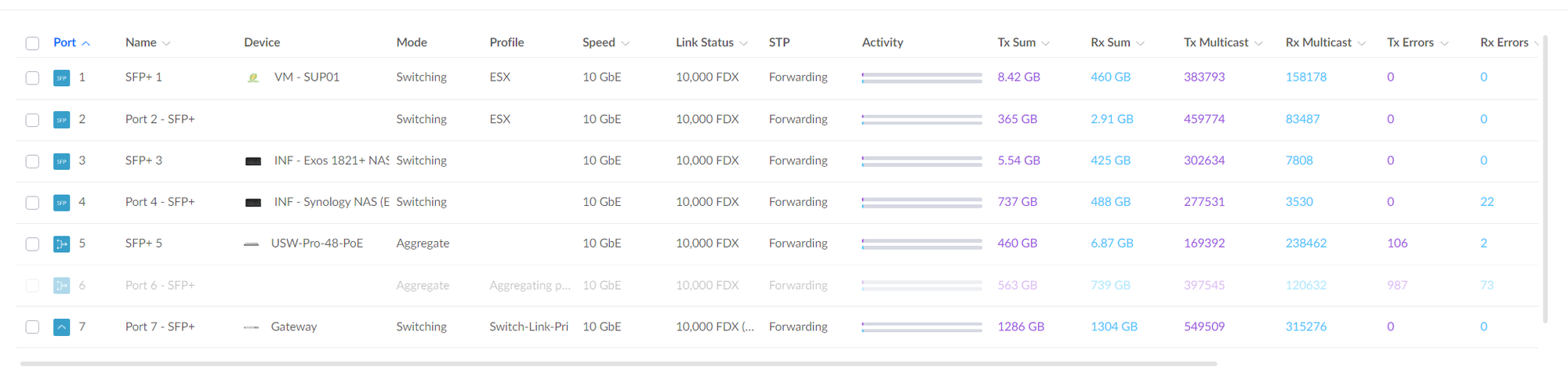This screenshot has width=1568, height=390.
Task: Click the horizontal scrollbar below the table
Action: pos(618,363)
